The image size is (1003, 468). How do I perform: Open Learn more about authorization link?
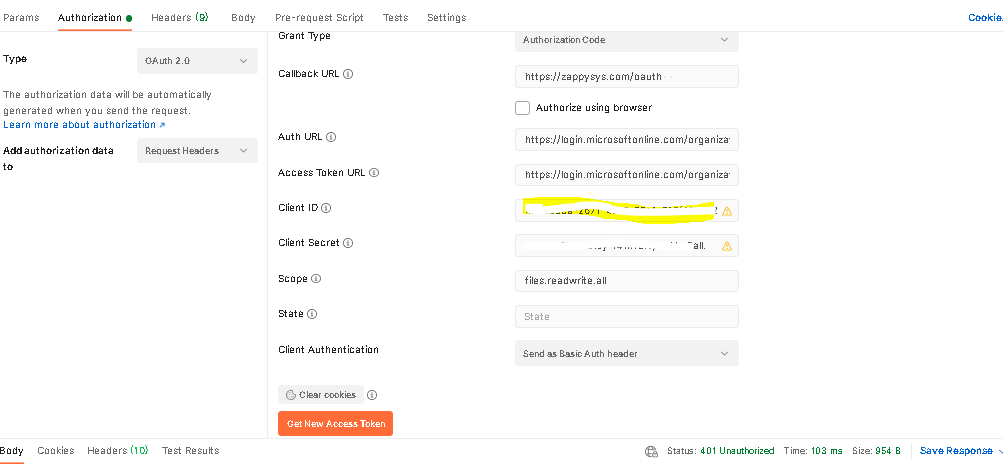tap(84, 125)
